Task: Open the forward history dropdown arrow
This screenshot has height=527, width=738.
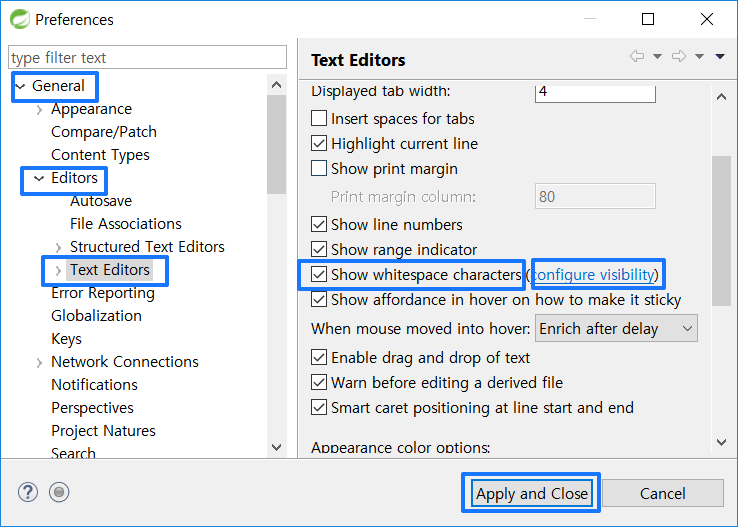Action: pos(699,57)
